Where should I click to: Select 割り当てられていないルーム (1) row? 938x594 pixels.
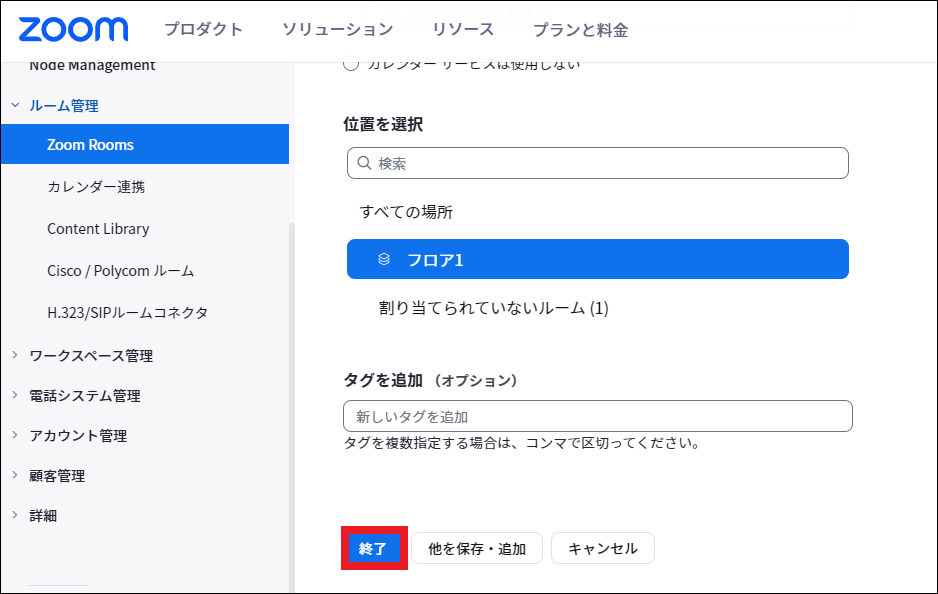pos(494,308)
